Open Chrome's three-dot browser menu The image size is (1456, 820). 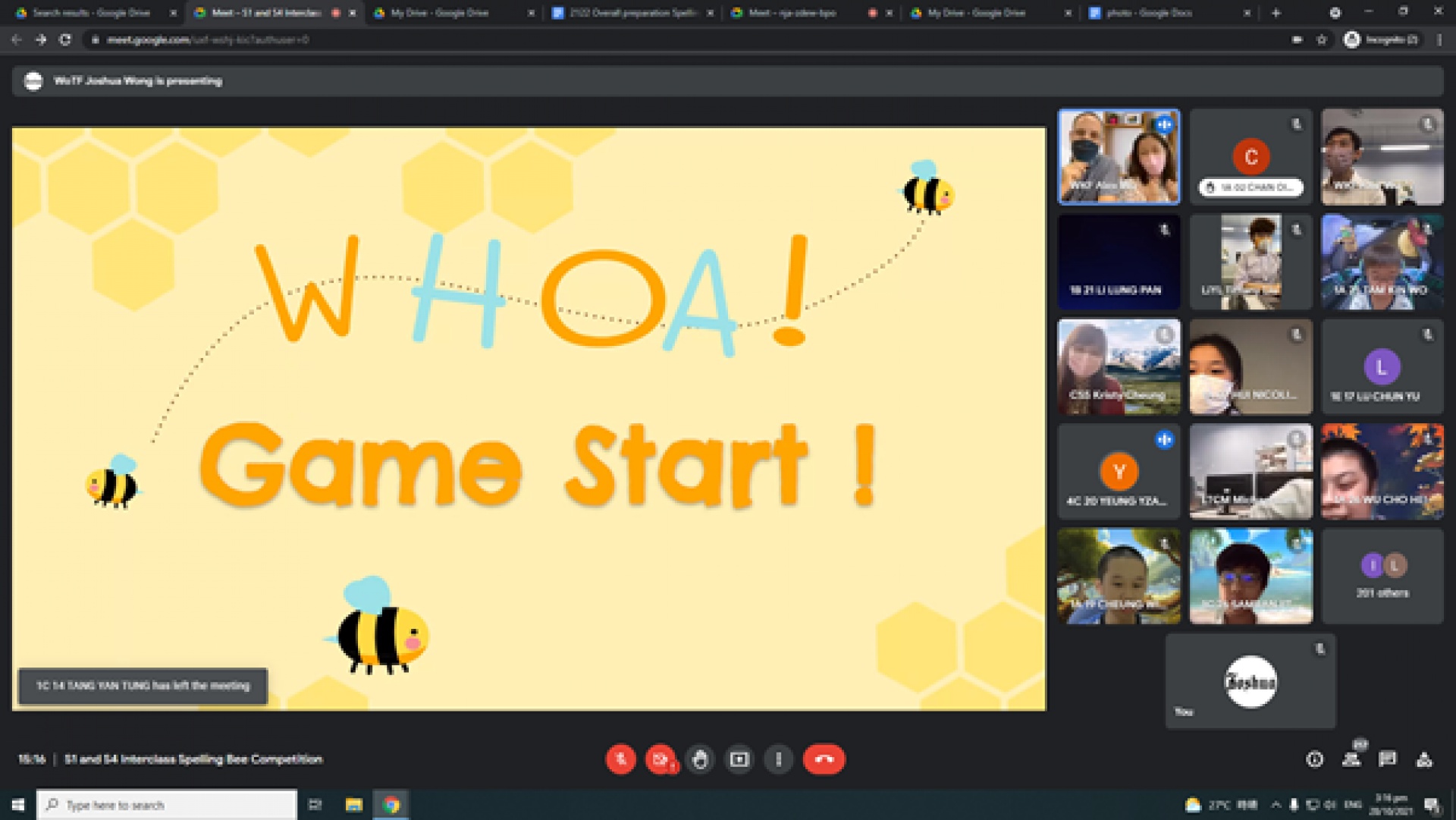[x=1439, y=39]
